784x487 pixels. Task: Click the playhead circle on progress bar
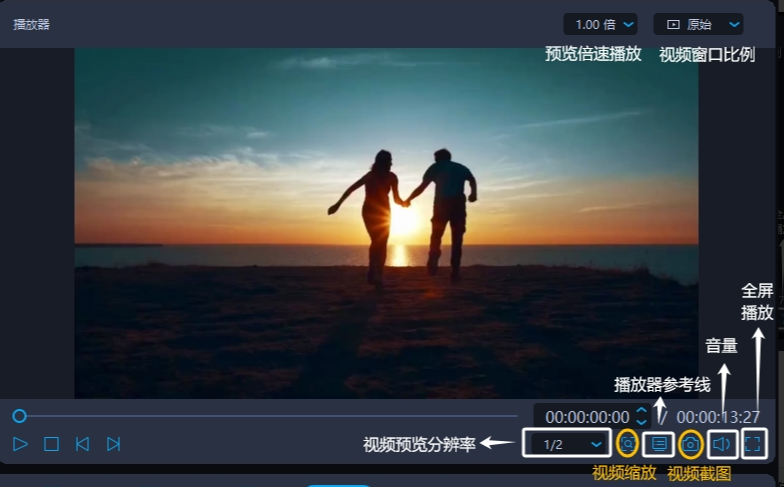tap(20, 416)
